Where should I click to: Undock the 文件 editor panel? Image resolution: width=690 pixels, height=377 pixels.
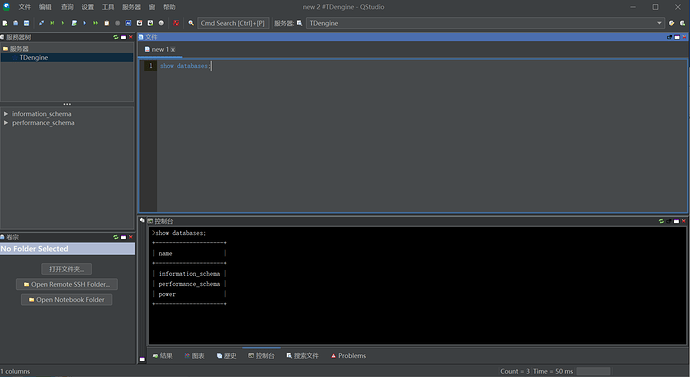[x=669, y=37]
